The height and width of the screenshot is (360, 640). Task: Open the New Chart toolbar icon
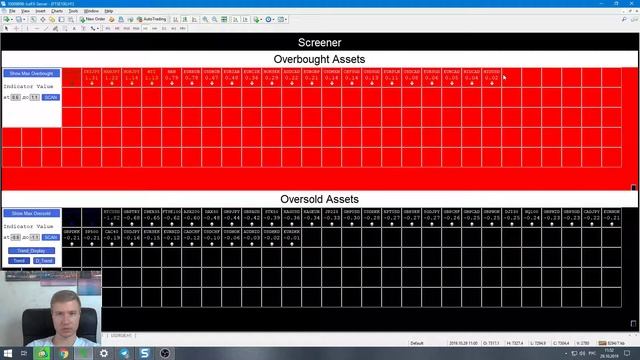pyautogui.click(x=7, y=19)
